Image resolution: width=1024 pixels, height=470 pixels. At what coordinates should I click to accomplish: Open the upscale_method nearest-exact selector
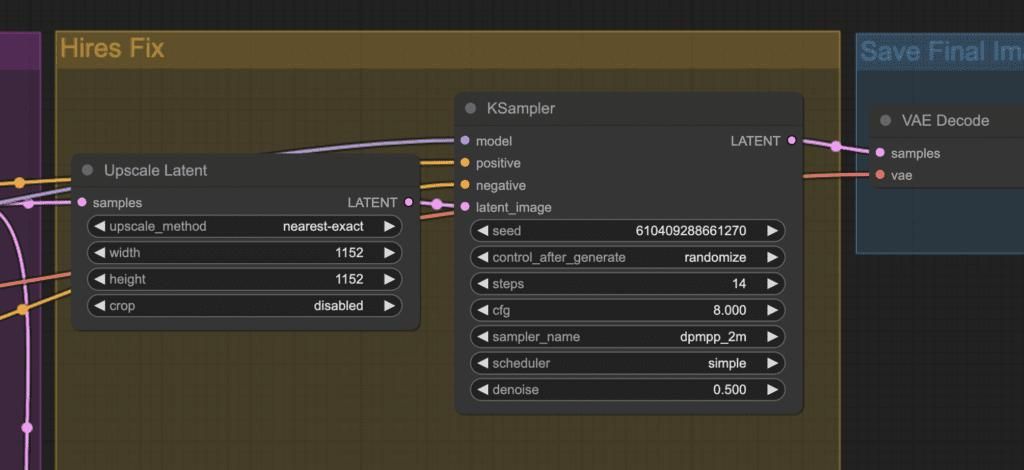coord(245,227)
